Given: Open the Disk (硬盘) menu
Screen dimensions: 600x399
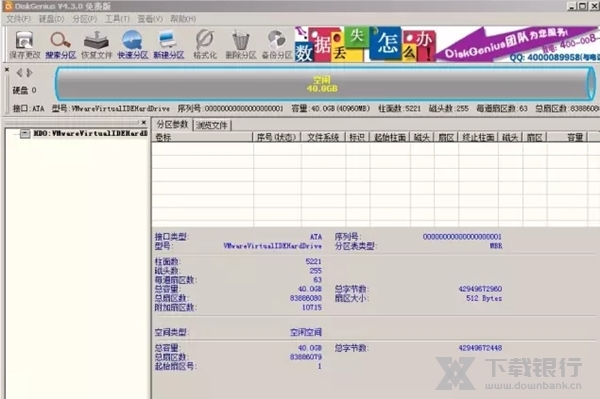Looking at the screenshot, I should 52,19.
